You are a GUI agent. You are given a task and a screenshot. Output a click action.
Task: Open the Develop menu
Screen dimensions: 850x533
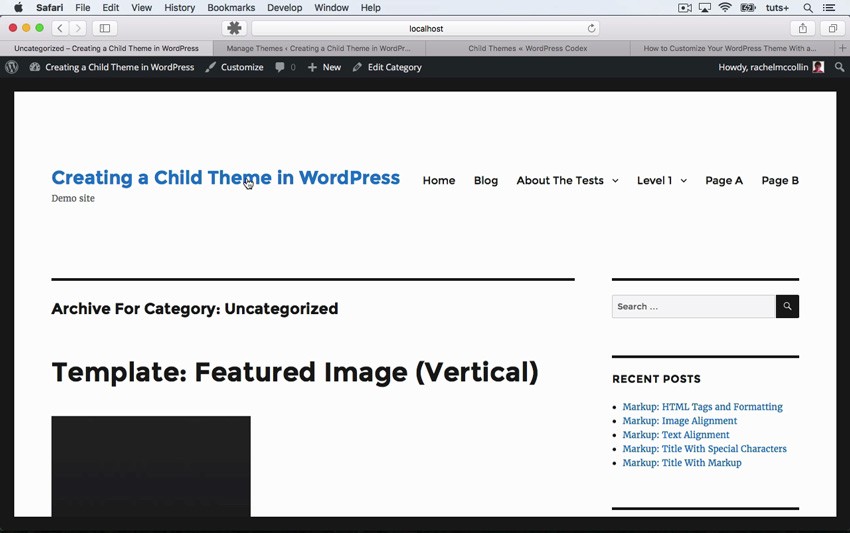click(x=285, y=8)
